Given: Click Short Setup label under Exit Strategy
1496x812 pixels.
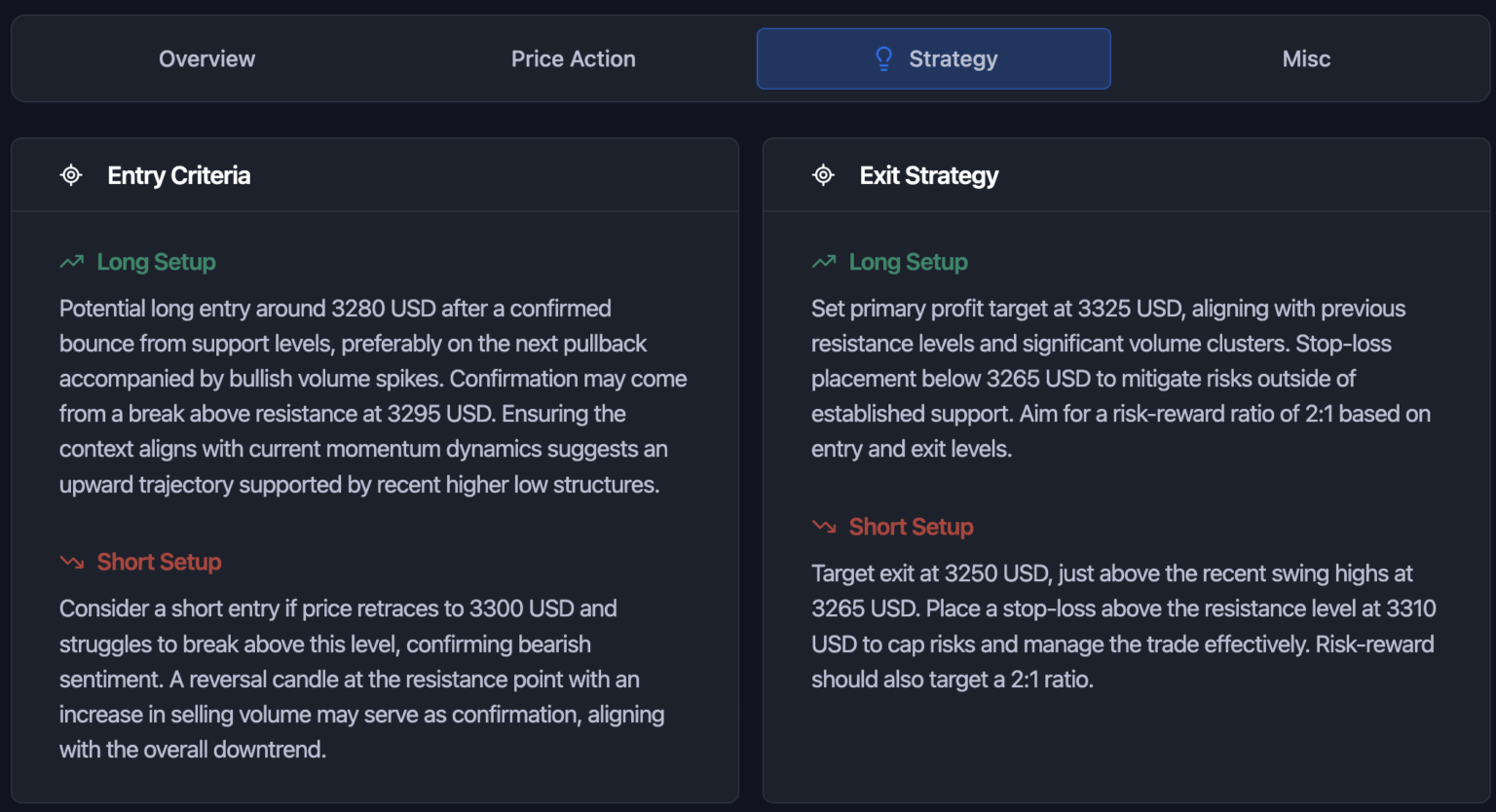Looking at the screenshot, I should [912, 527].
